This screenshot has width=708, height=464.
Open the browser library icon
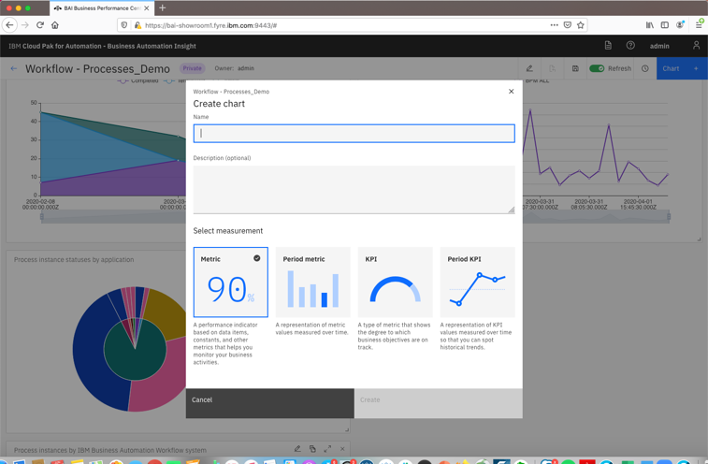(x=650, y=25)
